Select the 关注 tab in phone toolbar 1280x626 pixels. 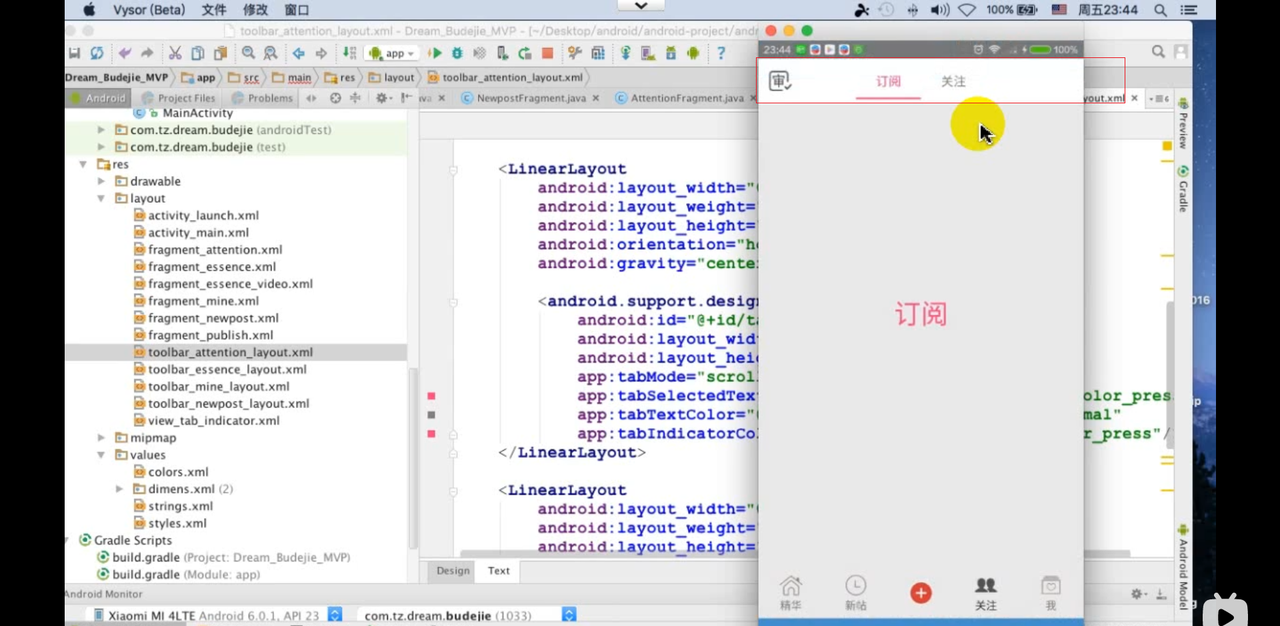click(x=953, y=81)
